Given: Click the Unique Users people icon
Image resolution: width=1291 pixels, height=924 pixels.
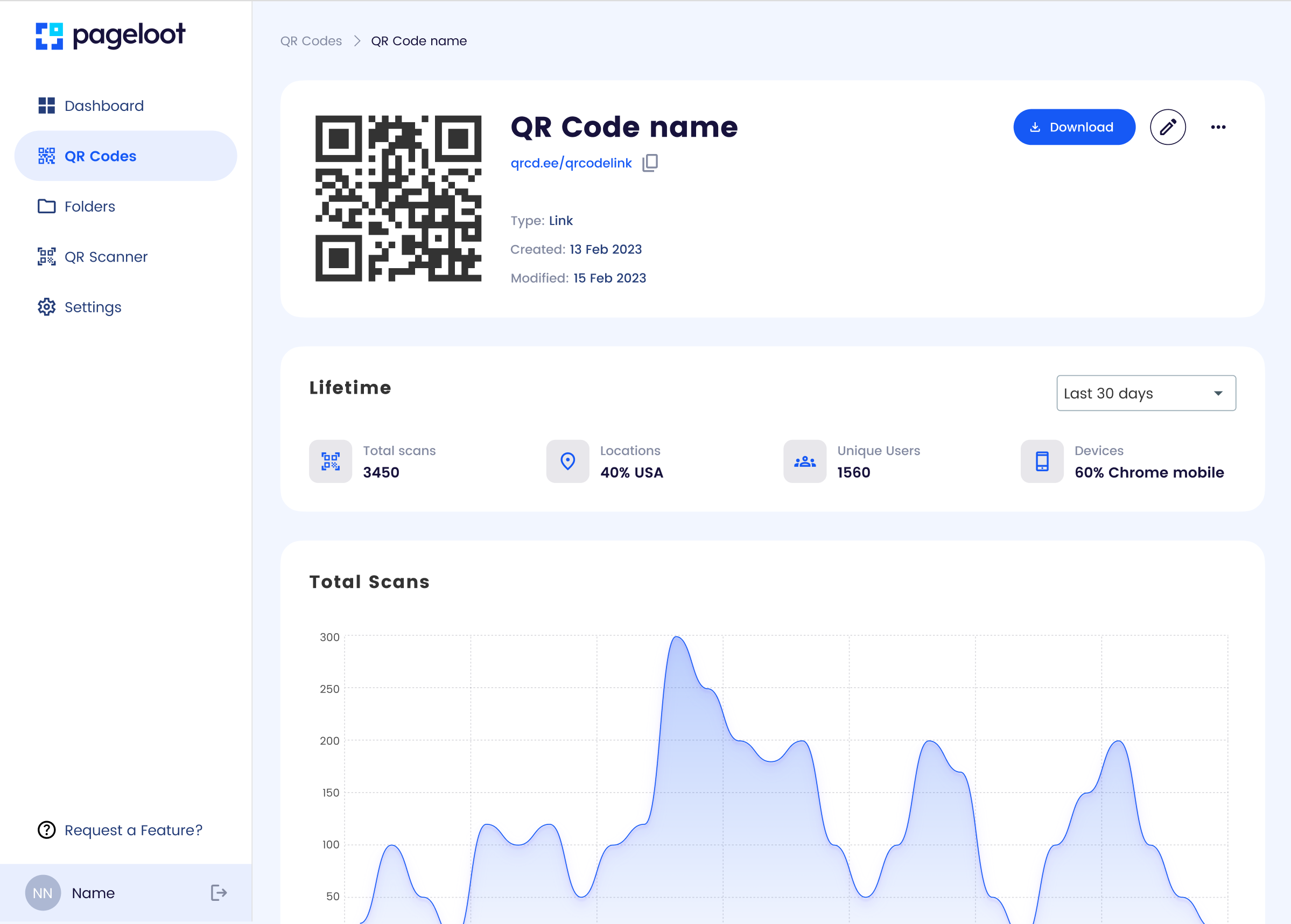Looking at the screenshot, I should pyautogui.click(x=805, y=461).
